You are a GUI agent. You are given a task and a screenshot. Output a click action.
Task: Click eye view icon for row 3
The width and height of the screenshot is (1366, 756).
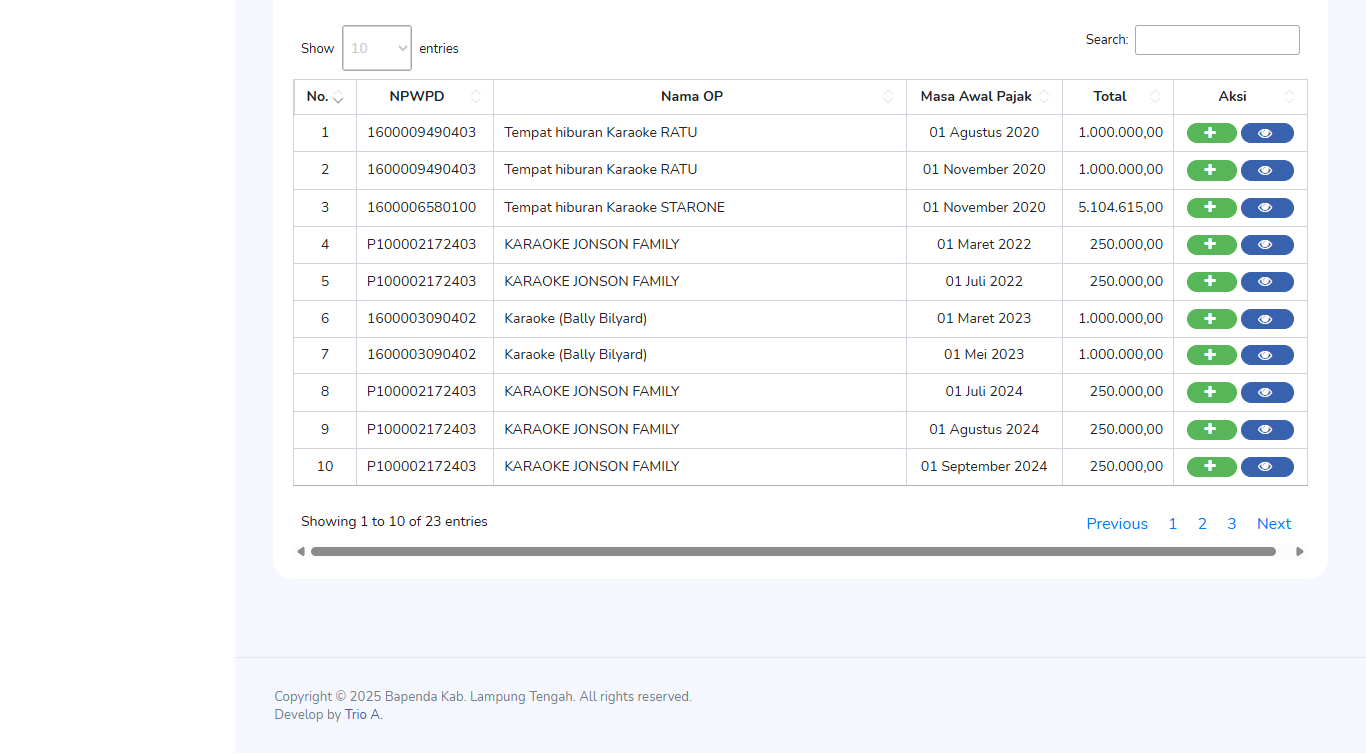click(x=1266, y=208)
